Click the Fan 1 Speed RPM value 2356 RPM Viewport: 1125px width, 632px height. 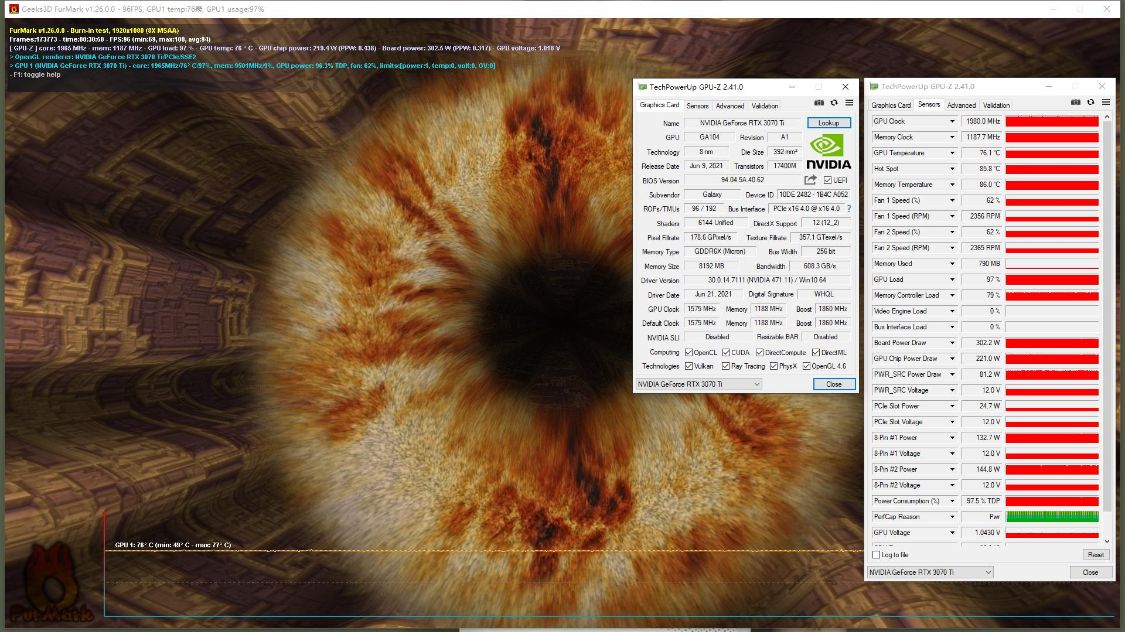coord(982,216)
